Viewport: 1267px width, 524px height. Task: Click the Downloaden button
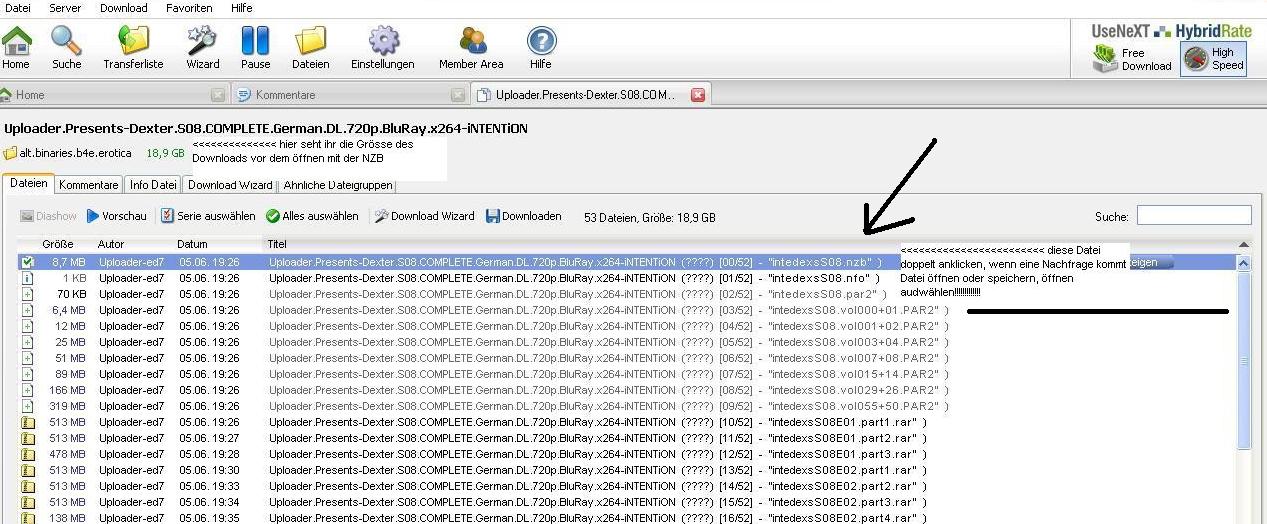click(524, 216)
